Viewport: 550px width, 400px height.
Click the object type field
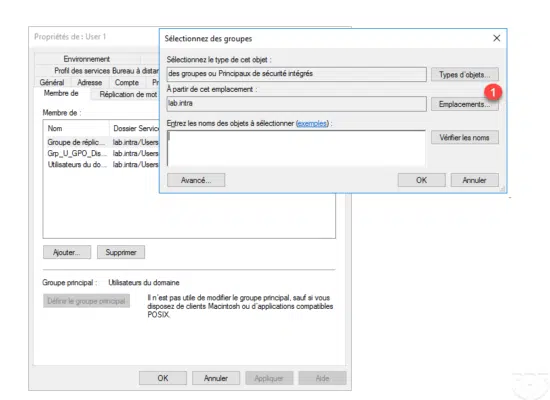click(296, 74)
